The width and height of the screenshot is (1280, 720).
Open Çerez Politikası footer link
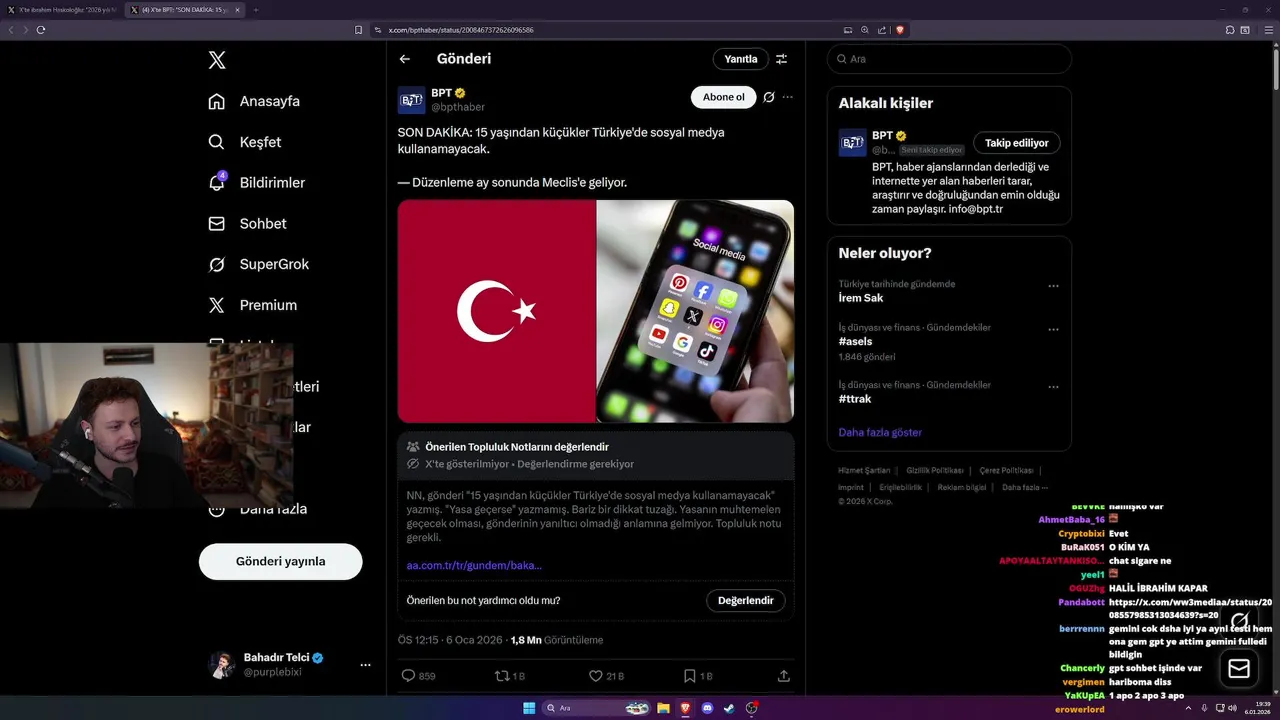[x=1006, y=470]
